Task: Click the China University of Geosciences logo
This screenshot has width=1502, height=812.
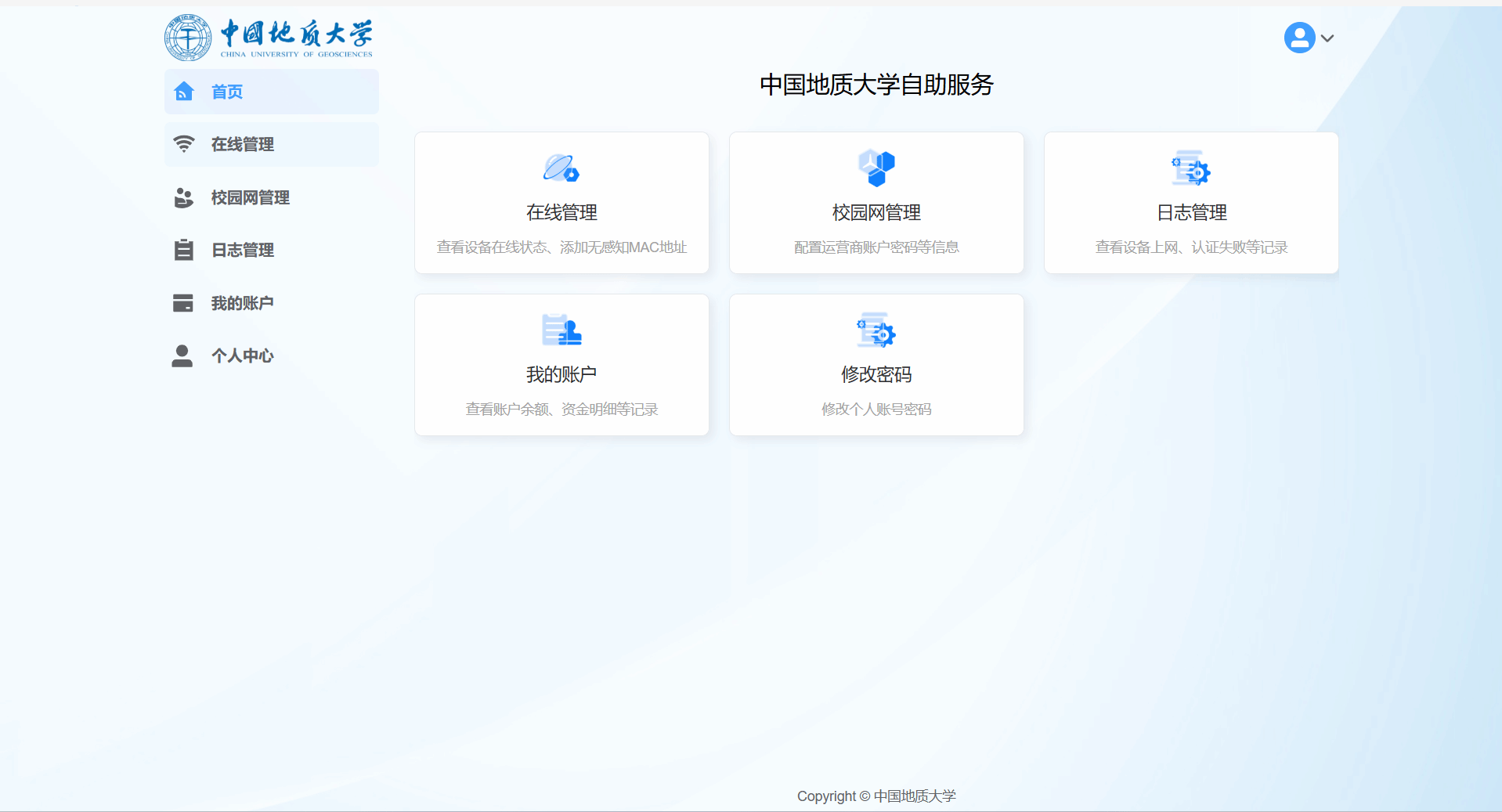Action: 269,38
